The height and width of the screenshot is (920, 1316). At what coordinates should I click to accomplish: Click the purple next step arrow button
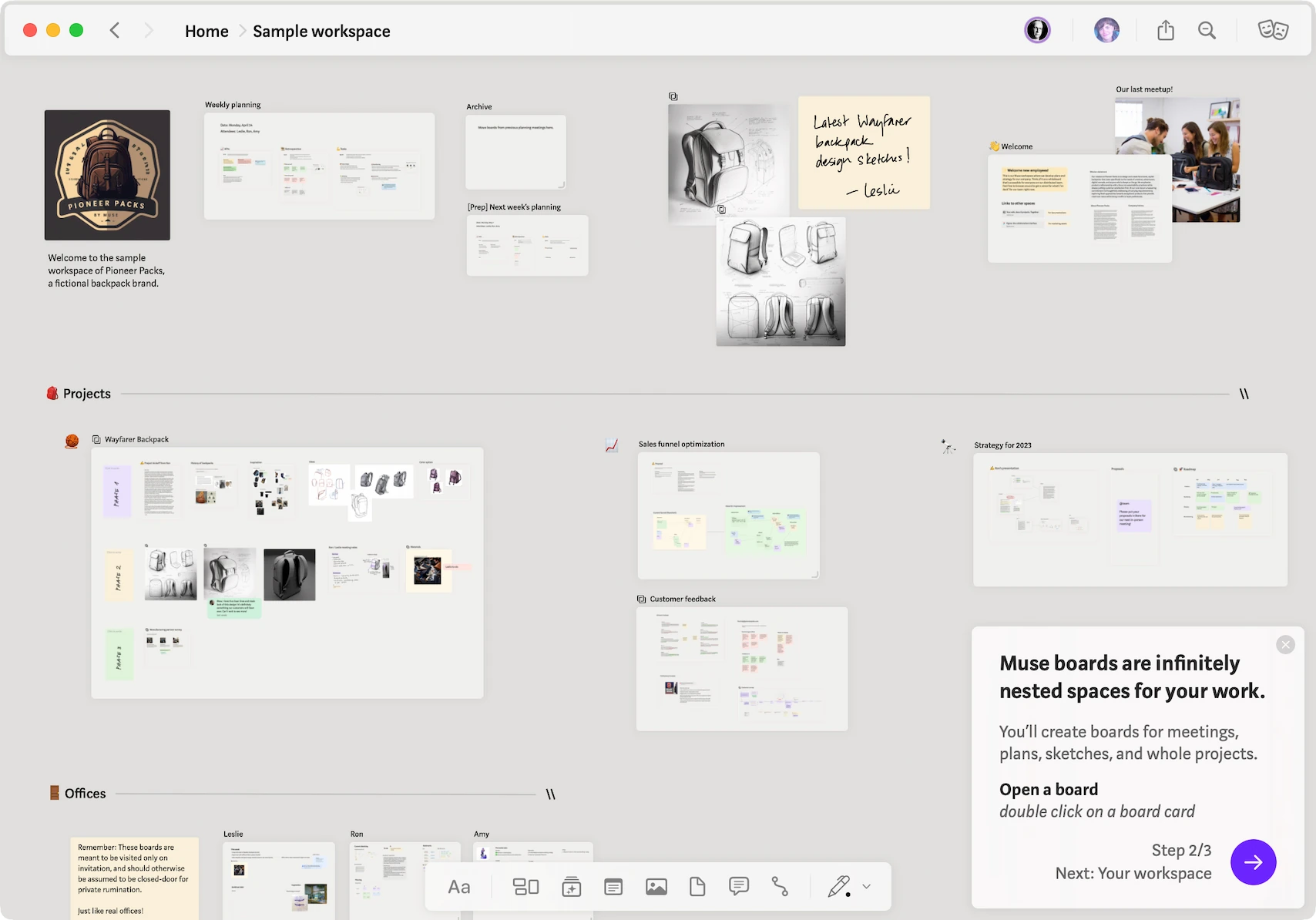pos(1253,862)
